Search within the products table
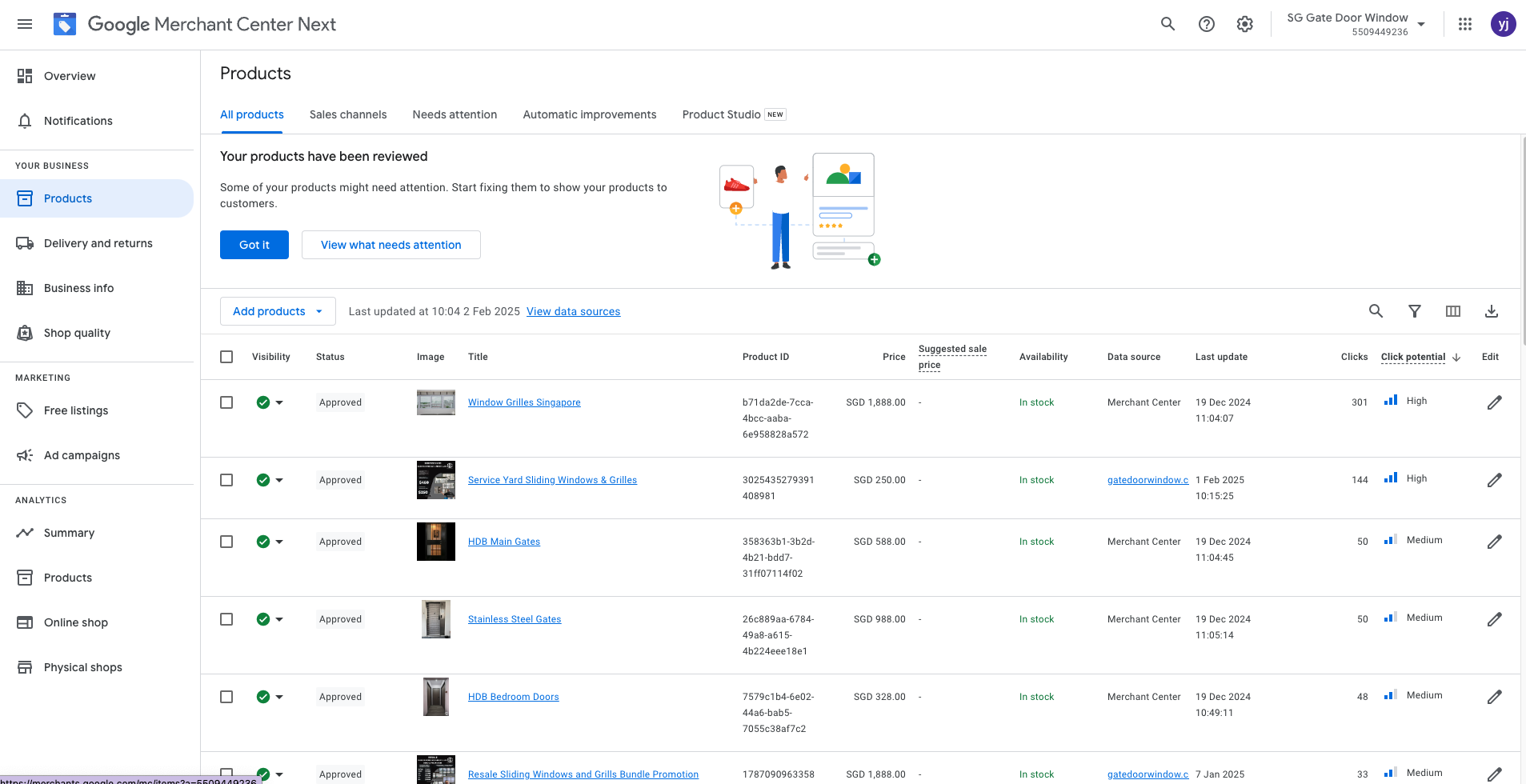The height and width of the screenshot is (784, 1526). tap(1376, 311)
